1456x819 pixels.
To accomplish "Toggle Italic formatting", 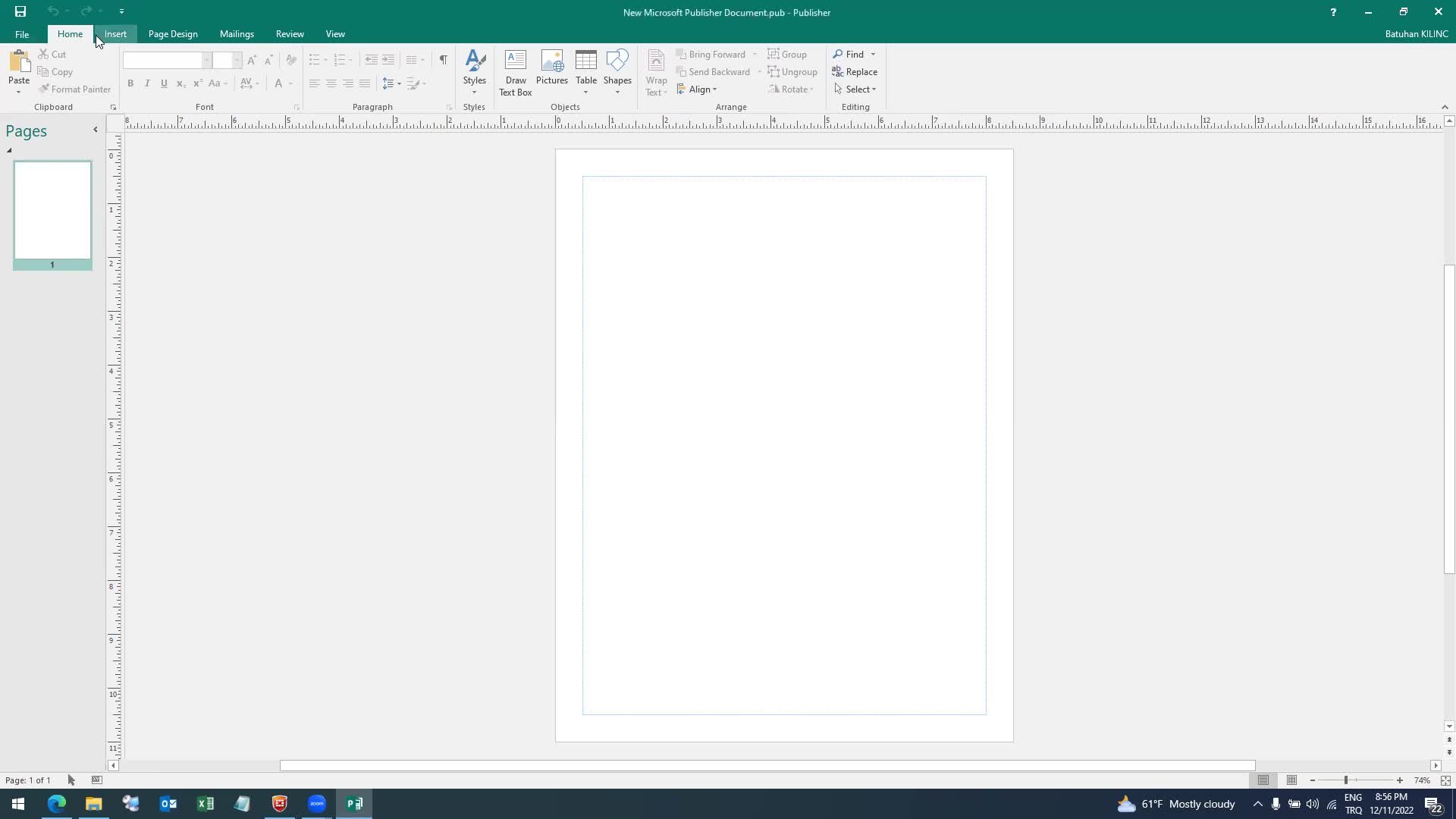I will pyautogui.click(x=147, y=83).
